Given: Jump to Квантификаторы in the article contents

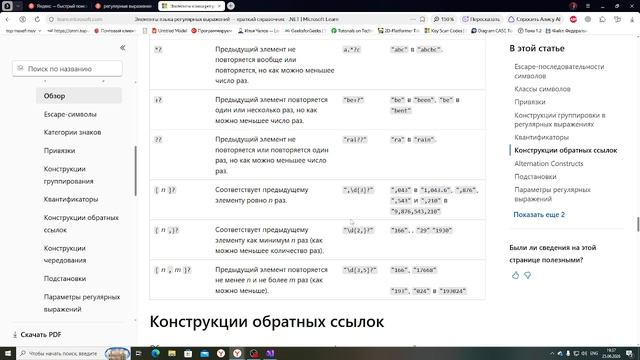Looking at the screenshot, I should pos(542,137).
